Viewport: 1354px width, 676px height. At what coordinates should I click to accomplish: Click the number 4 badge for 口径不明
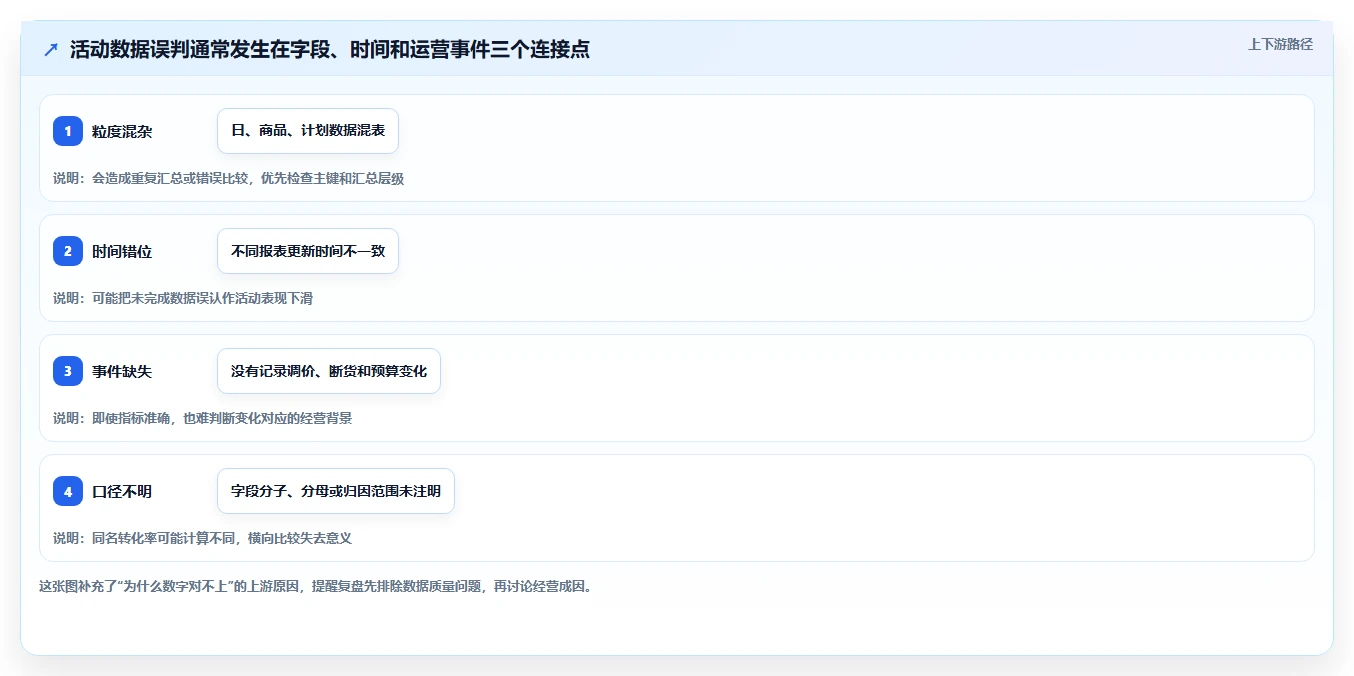(68, 491)
